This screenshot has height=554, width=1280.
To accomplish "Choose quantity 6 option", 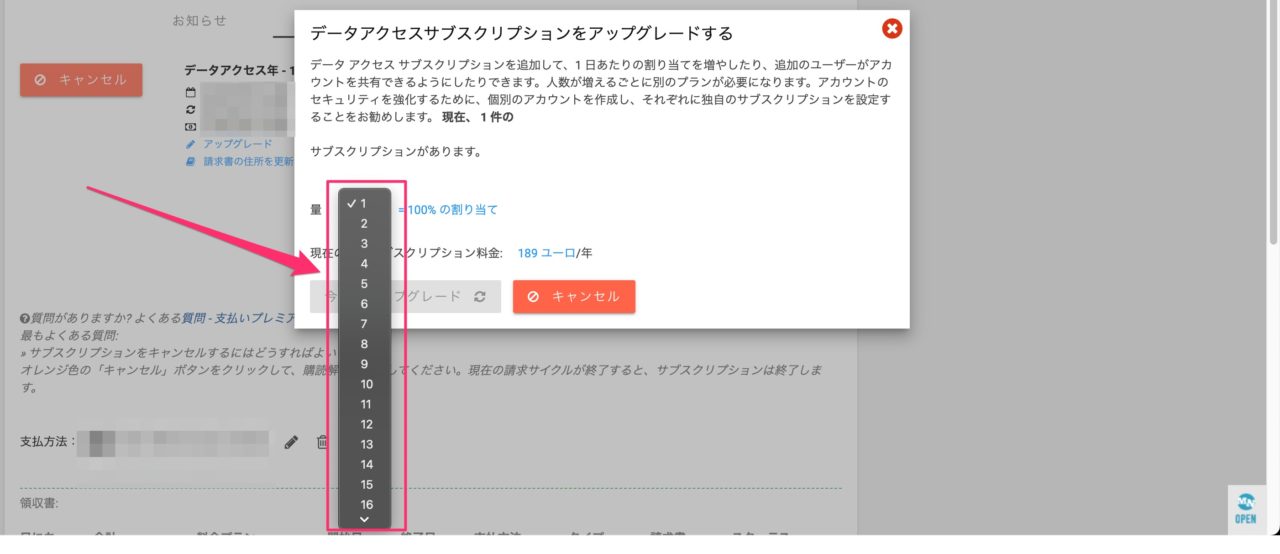I will tap(364, 303).
